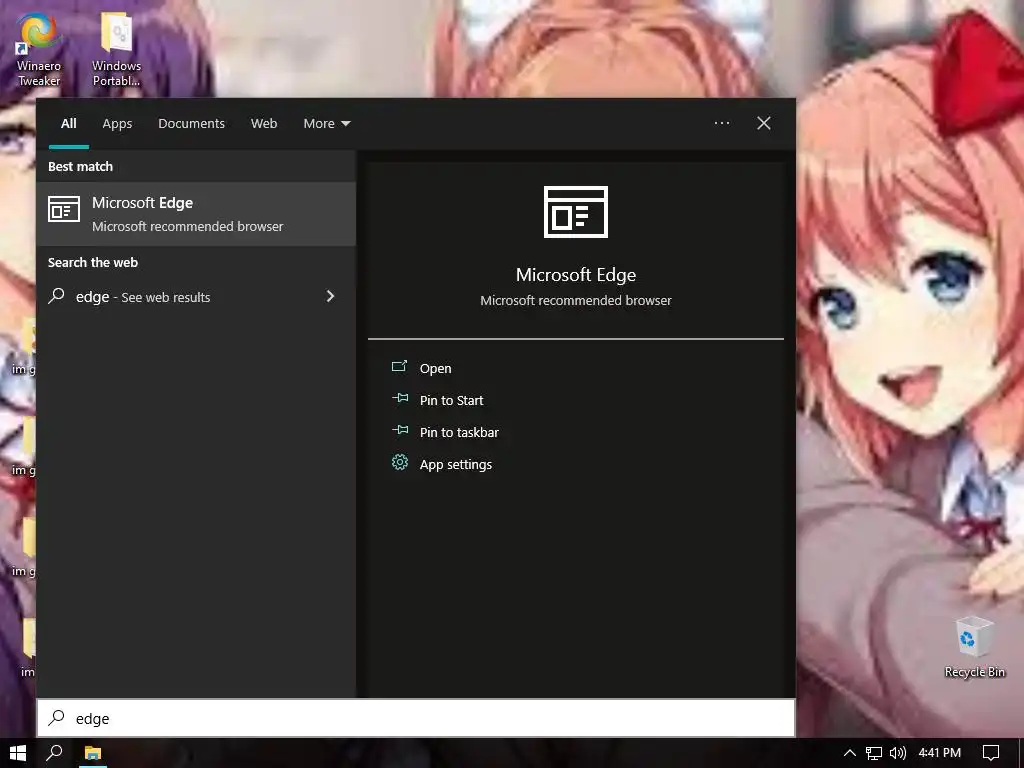Image resolution: width=1024 pixels, height=768 pixels.
Task: Click the Windows Start button
Action: [18, 753]
